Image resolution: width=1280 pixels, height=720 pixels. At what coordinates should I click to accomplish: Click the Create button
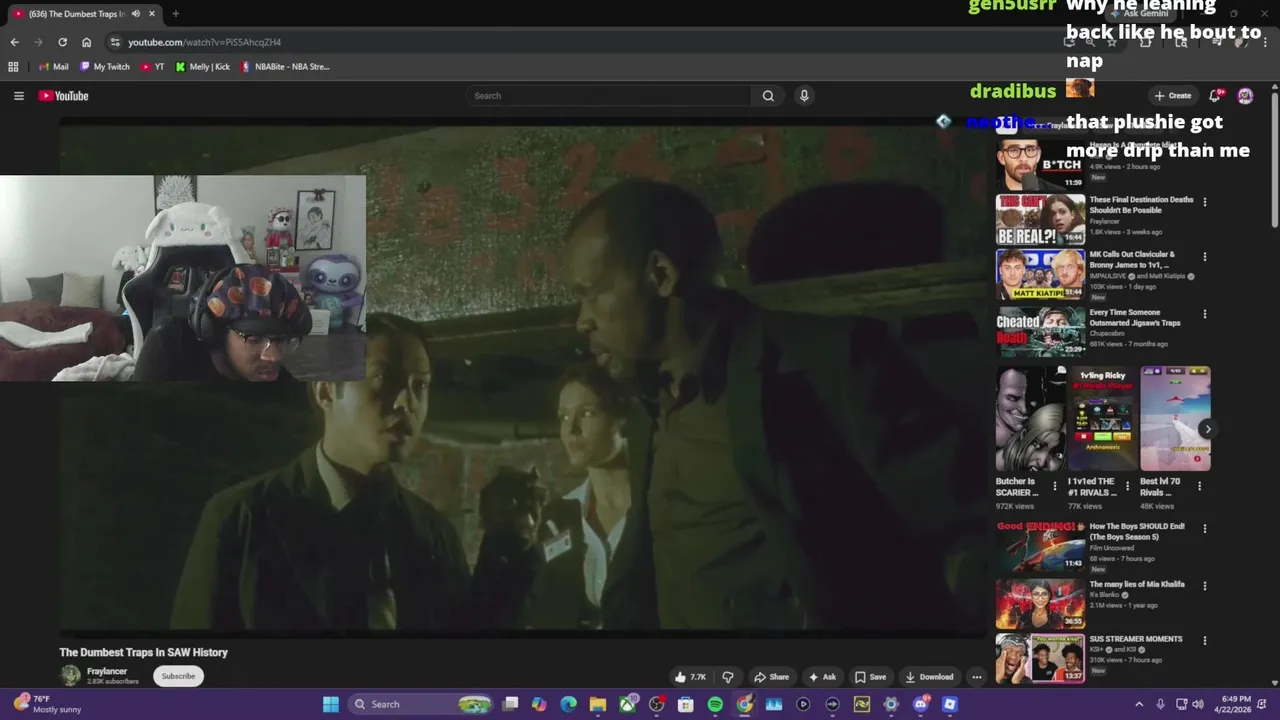[x=1173, y=96]
